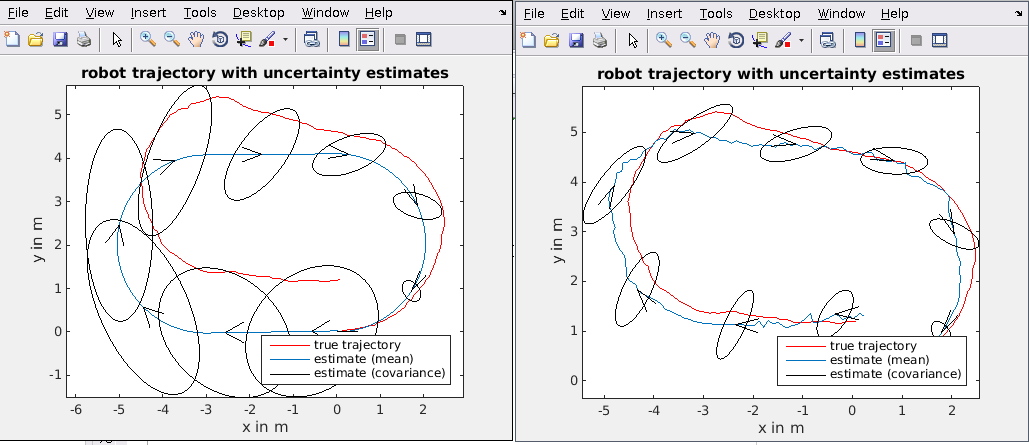1029x445 pixels.
Task: Expand Brush color dropdown arrow in right window
Action: pos(802,41)
